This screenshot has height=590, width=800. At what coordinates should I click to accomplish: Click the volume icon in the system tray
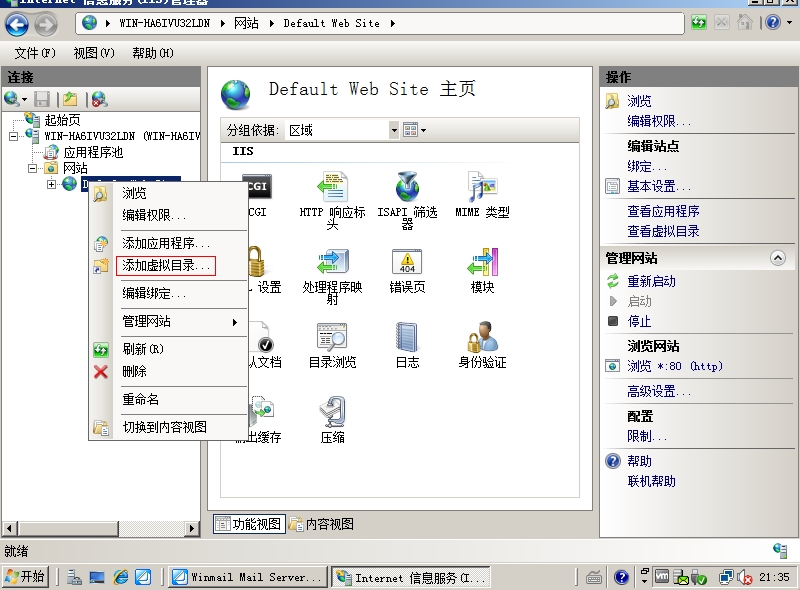click(744, 577)
